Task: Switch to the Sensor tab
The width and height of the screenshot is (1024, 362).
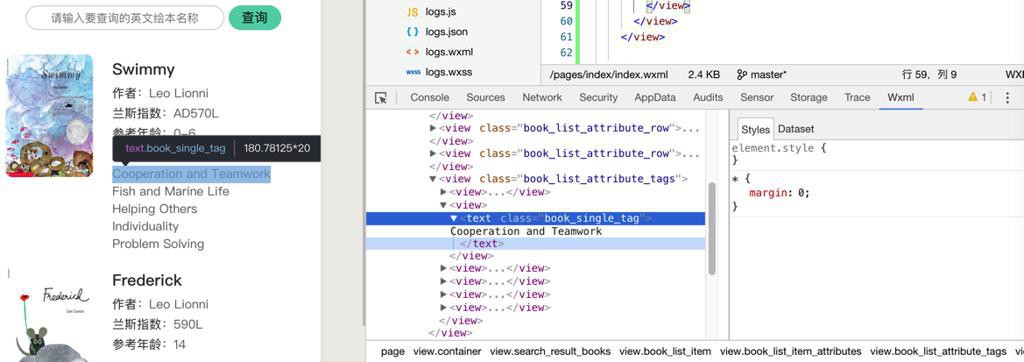Action: (756, 97)
